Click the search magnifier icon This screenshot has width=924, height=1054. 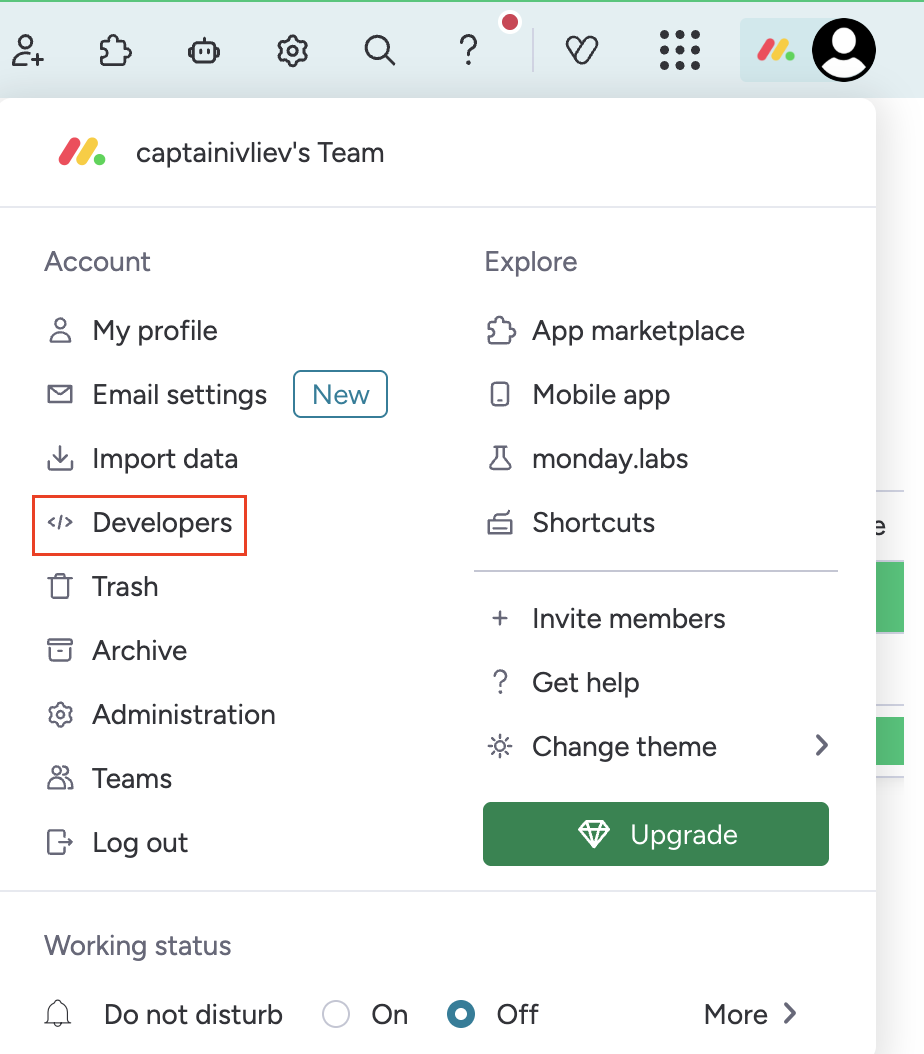(x=380, y=50)
